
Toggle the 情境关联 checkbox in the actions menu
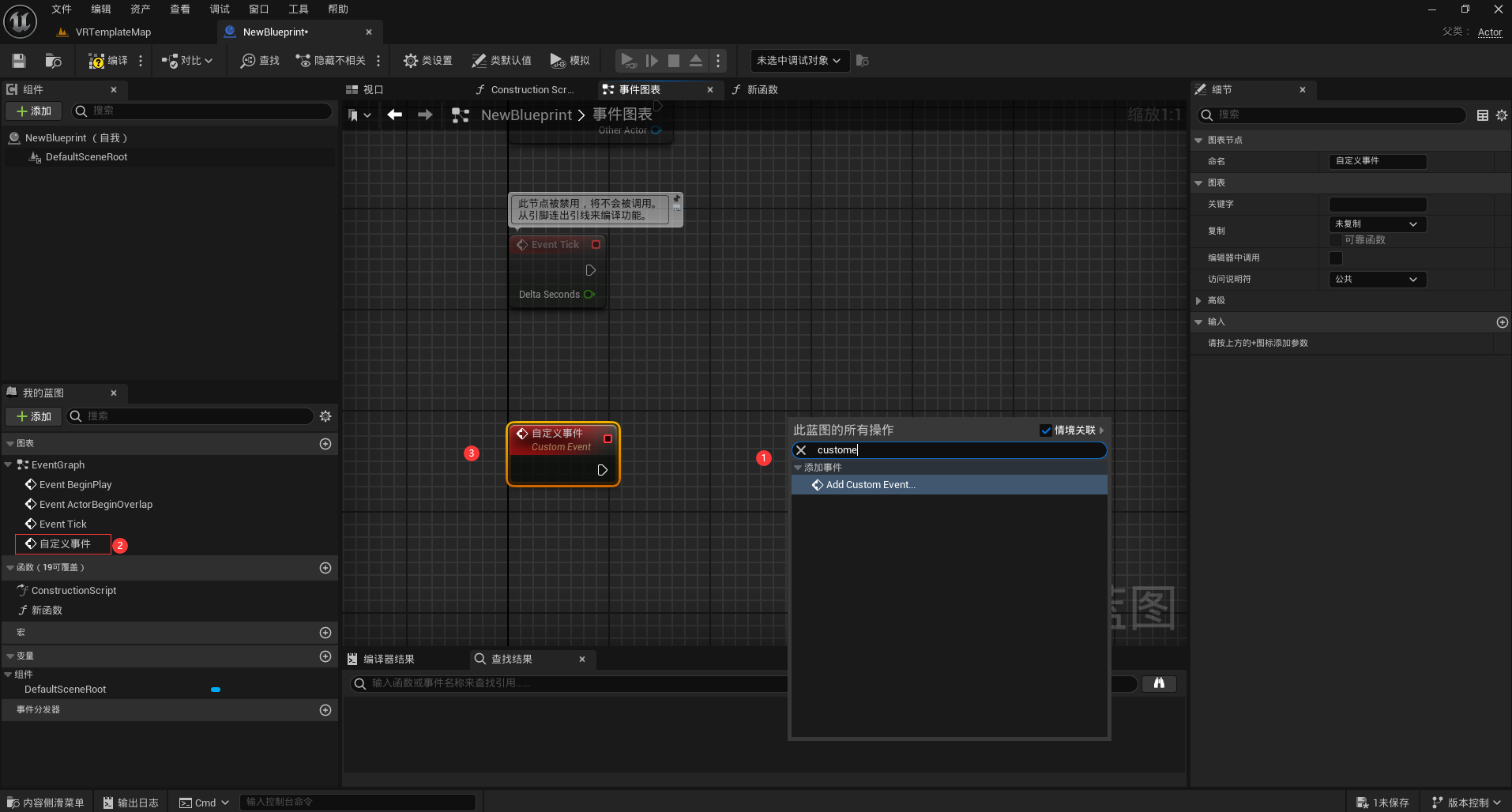pos(1045,430)
